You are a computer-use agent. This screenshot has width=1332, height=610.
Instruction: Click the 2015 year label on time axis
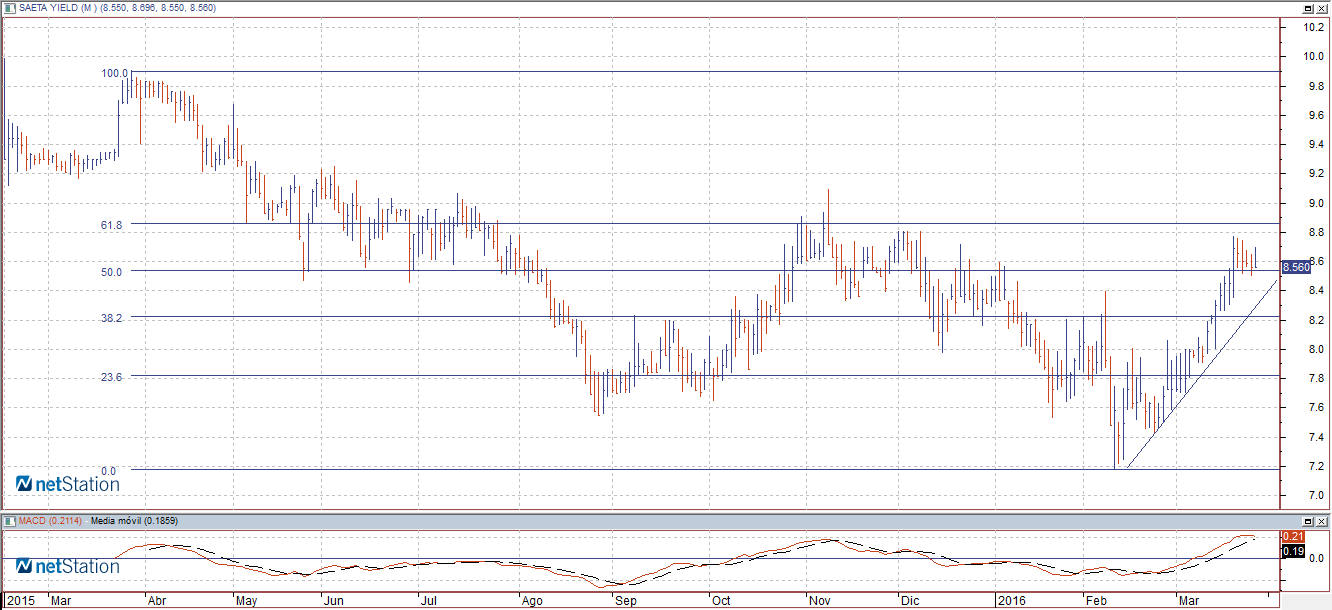20,601
